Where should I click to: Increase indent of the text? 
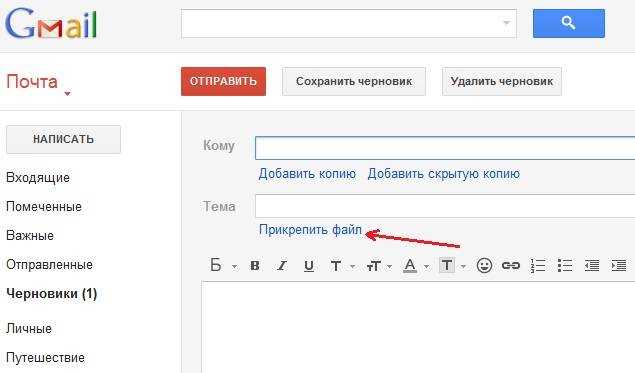tap(618, 266)
